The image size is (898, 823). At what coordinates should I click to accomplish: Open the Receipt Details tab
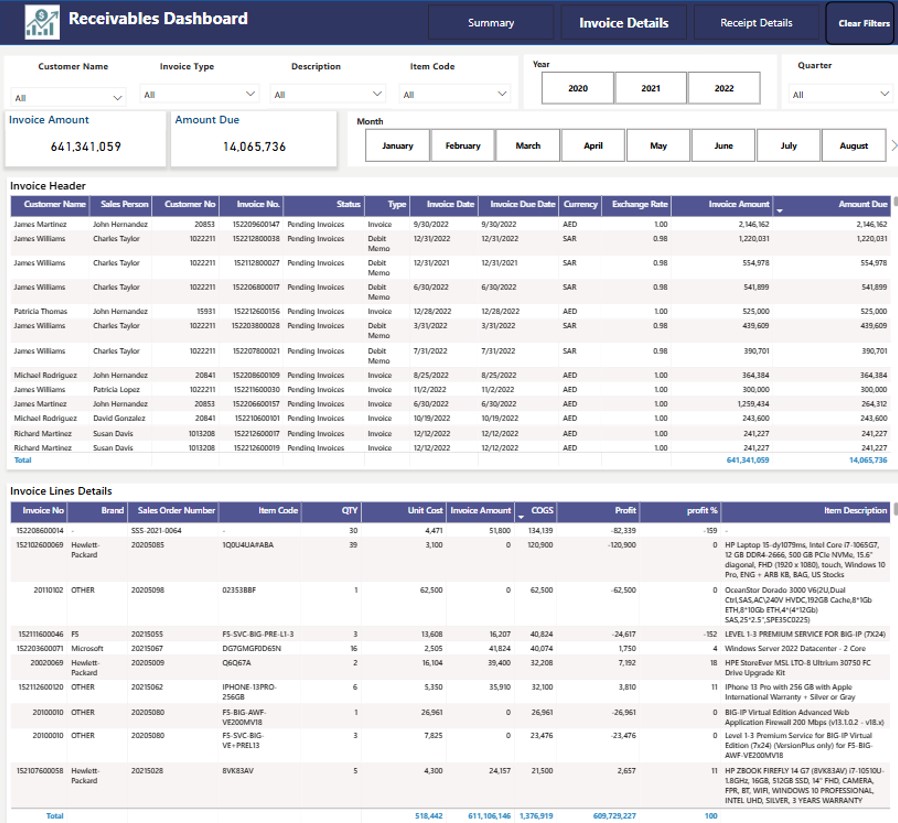(x=756, y=23)
